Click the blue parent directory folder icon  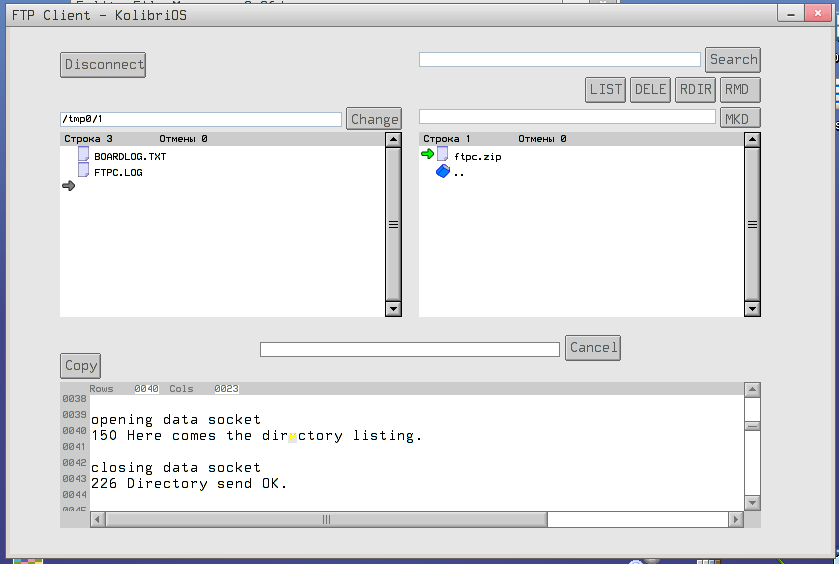(443, 172)
